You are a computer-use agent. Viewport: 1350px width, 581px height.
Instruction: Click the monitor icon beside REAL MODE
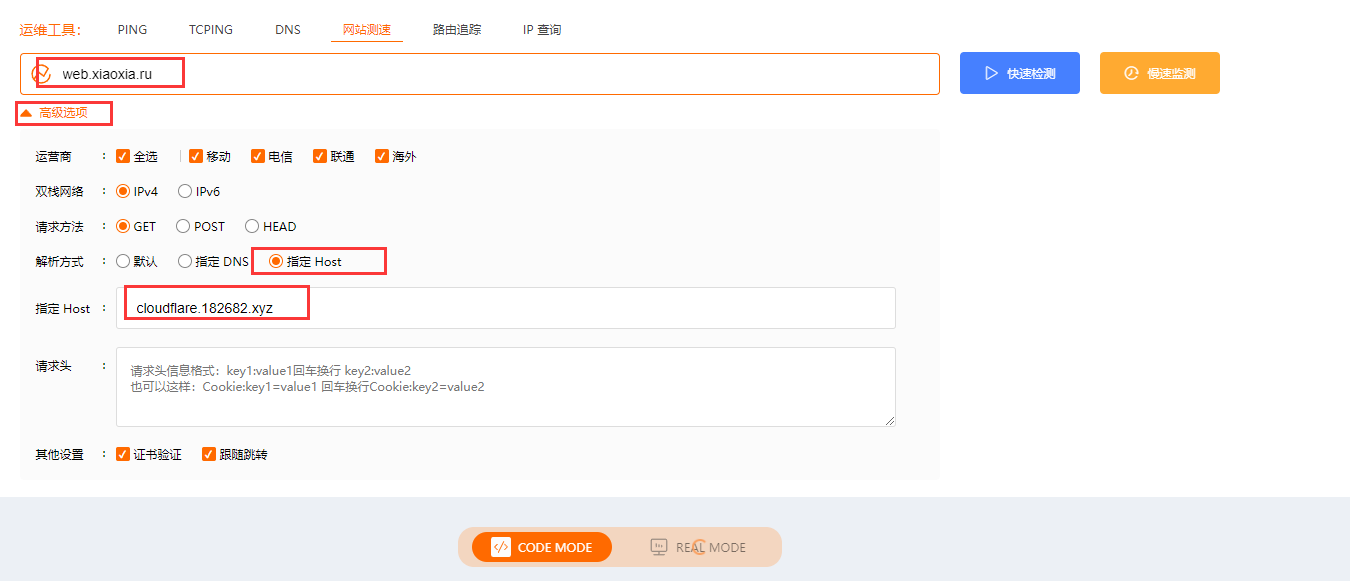pos(659,547)
